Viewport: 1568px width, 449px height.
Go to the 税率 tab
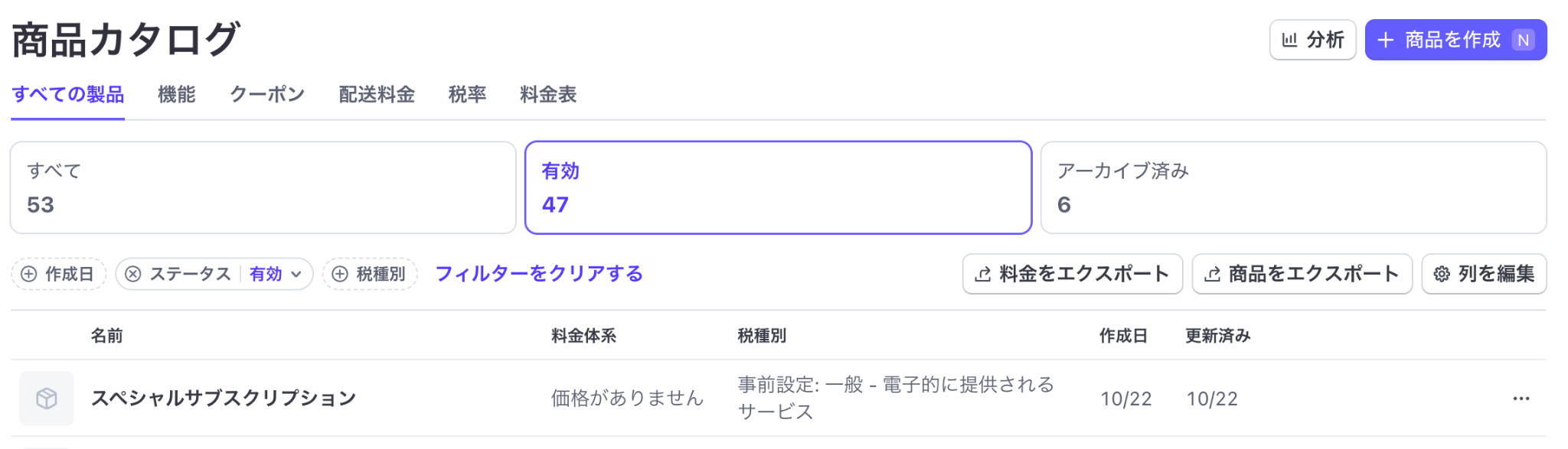[x=467, y=95]
